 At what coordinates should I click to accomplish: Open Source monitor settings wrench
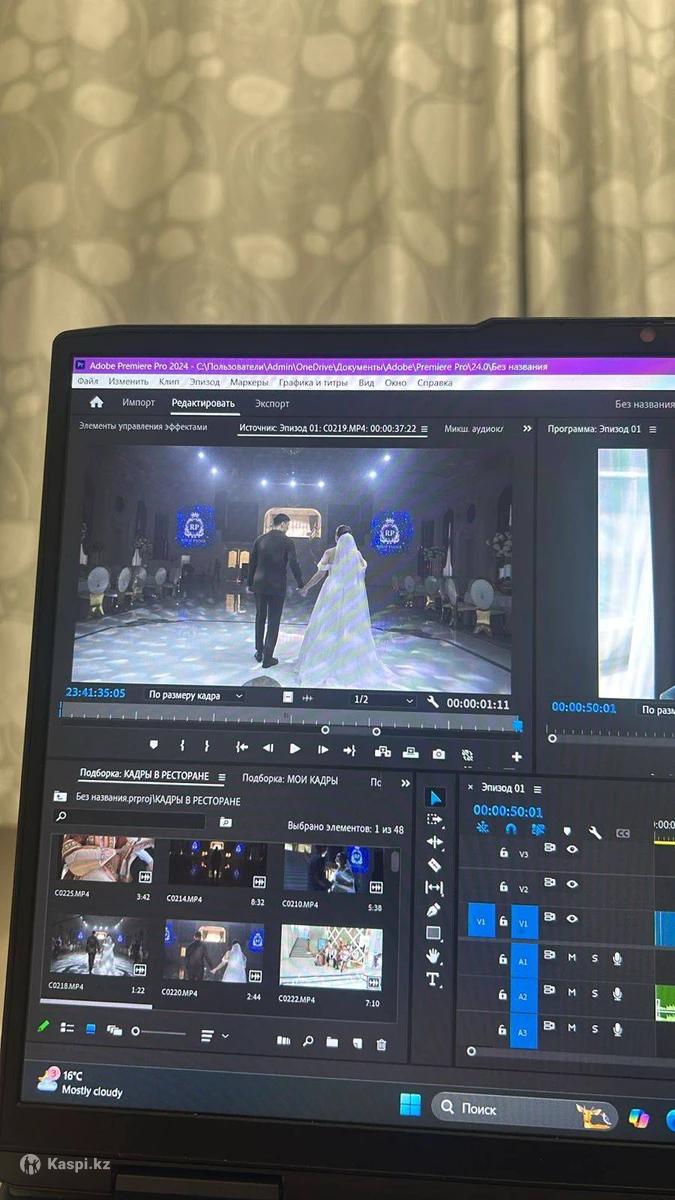coord(432,702)
